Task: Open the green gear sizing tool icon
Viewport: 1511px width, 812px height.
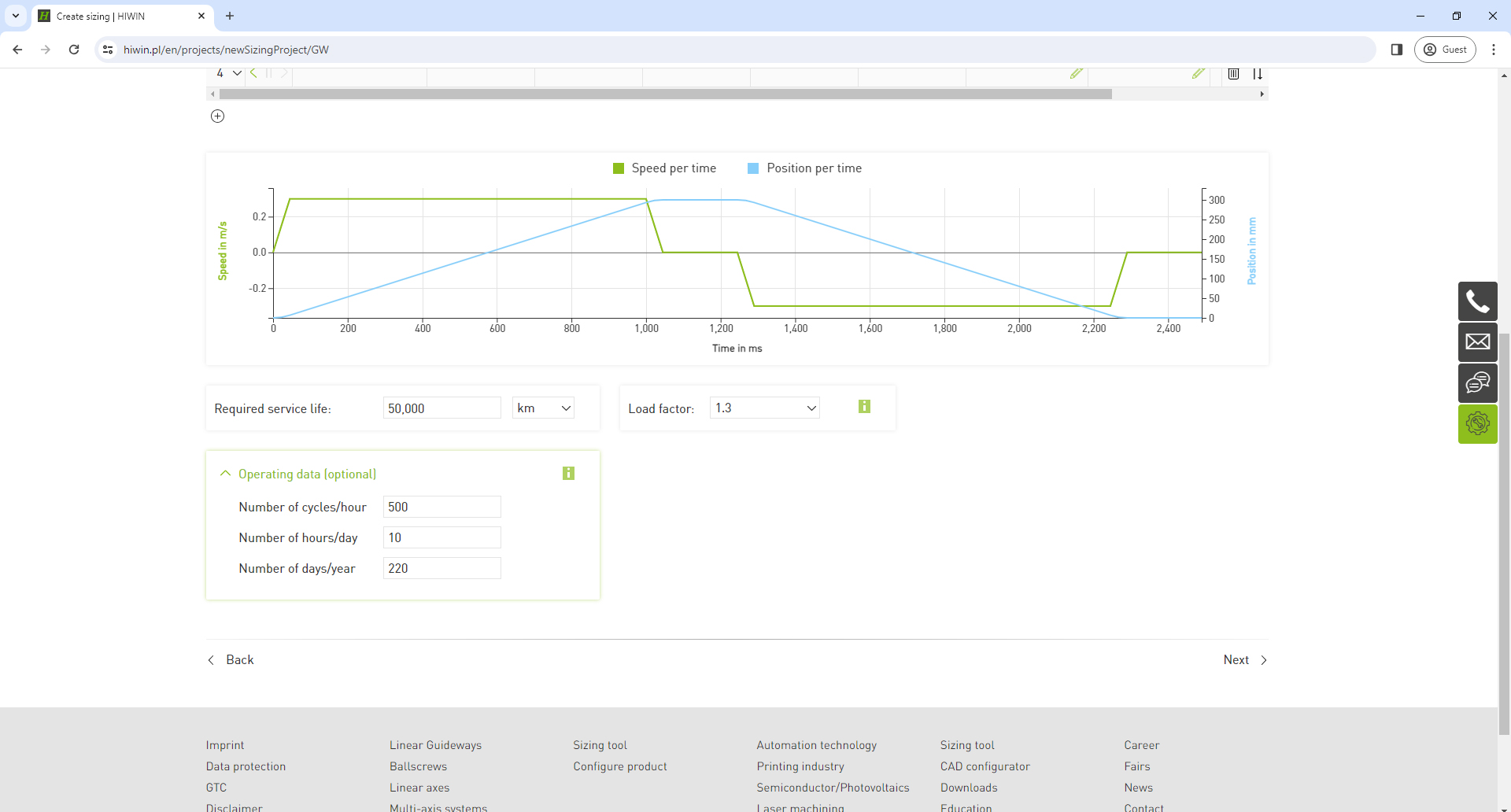Action: (1477, 424)
